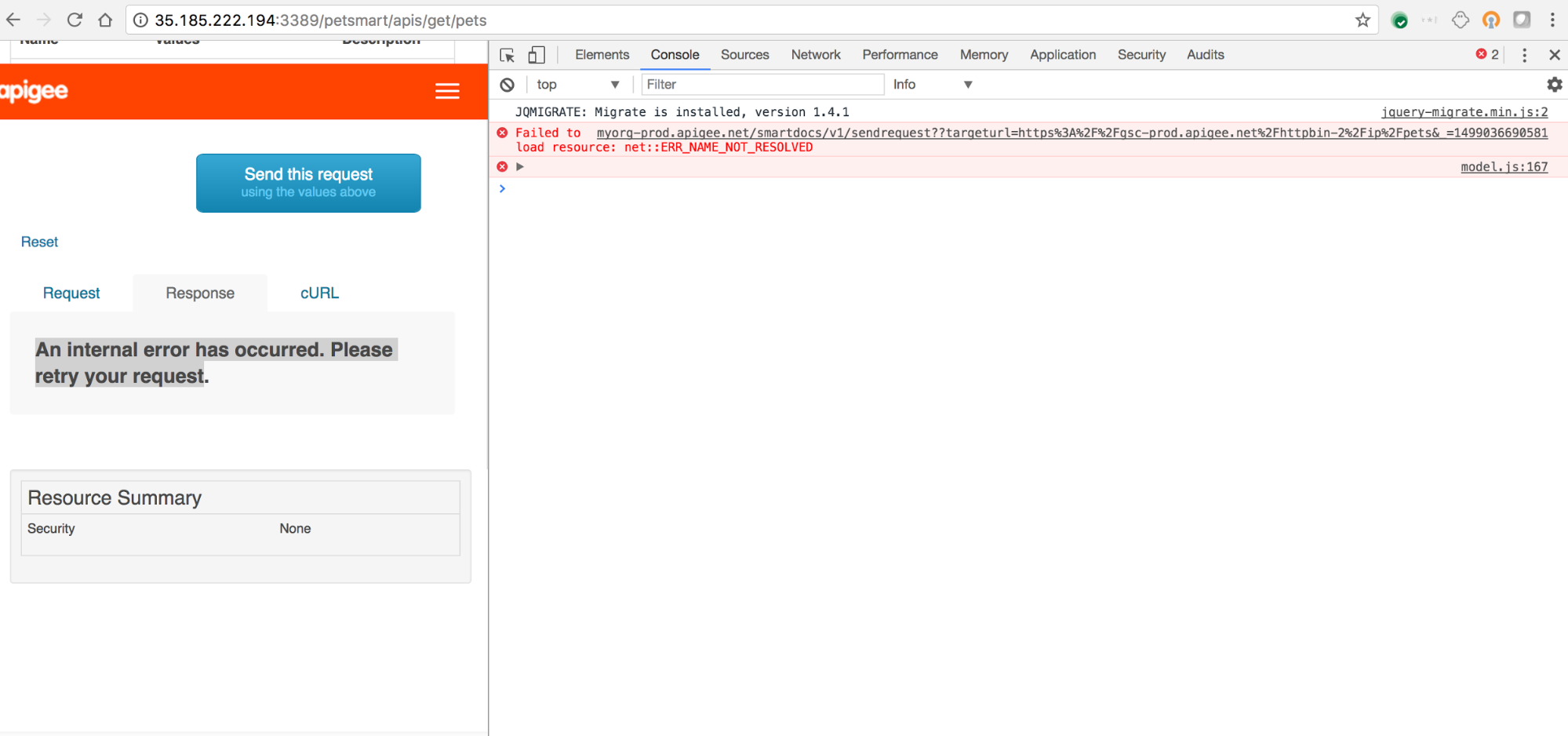Click the Reset link
This screenshot has width=1568, height=736.
(39, 242)
